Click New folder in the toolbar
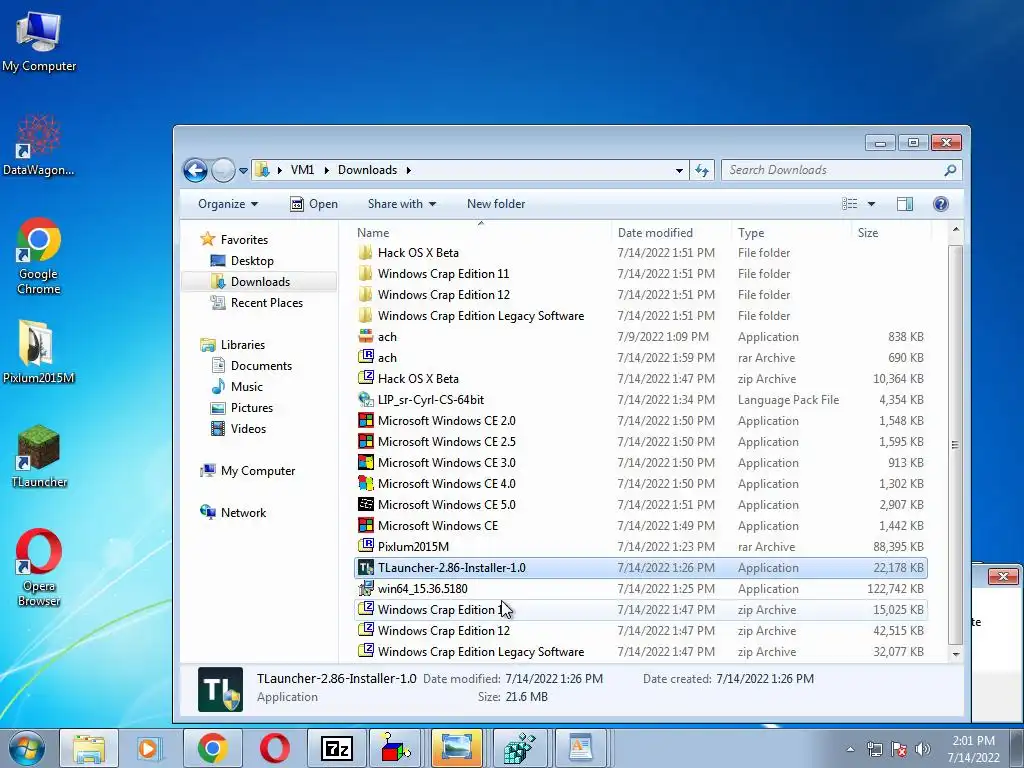Screen dimensions: 1024x768 coord(496,204)
